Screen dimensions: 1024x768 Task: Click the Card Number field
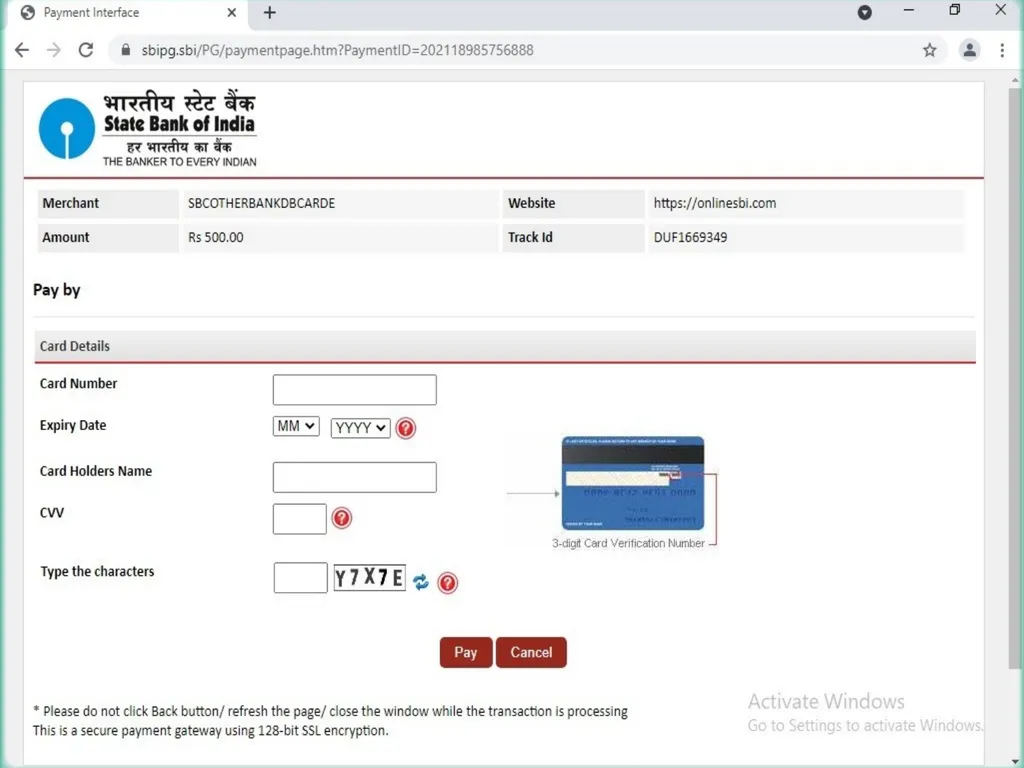pos(355,389)
